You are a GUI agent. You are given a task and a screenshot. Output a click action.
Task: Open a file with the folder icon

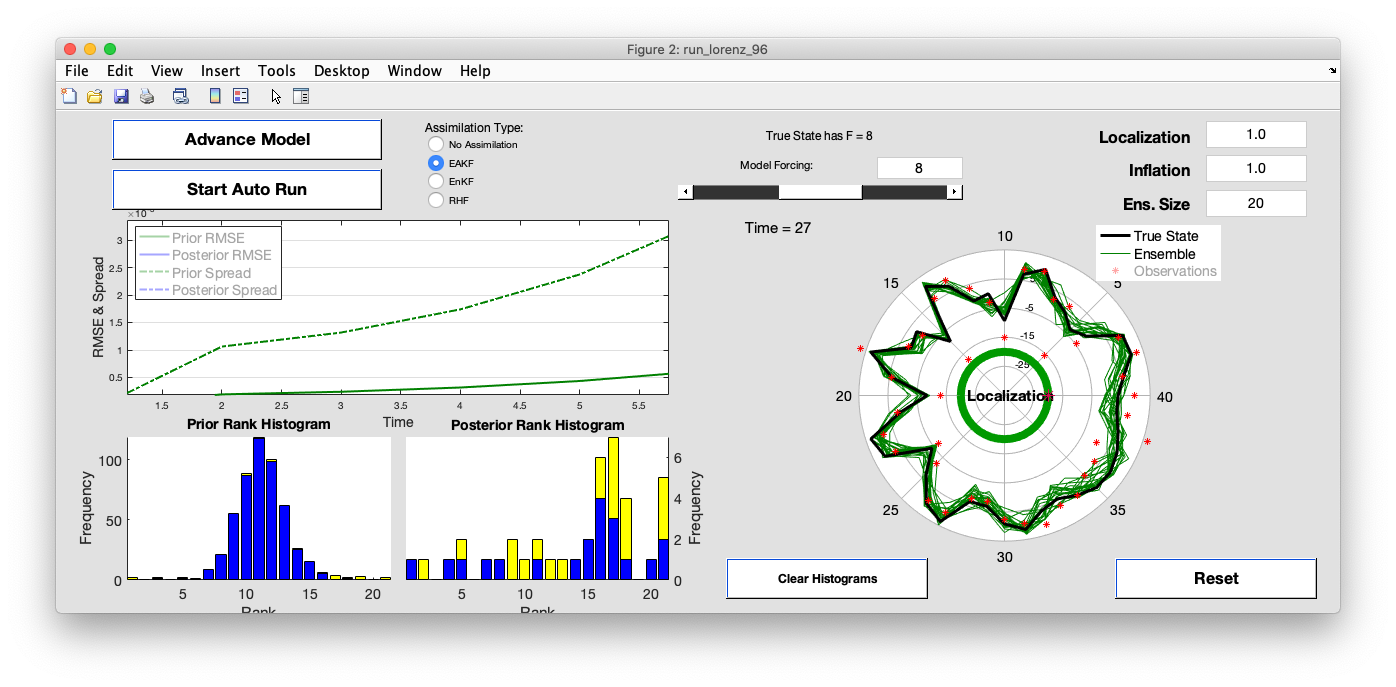pyautogui.click(x=95, y=96)
